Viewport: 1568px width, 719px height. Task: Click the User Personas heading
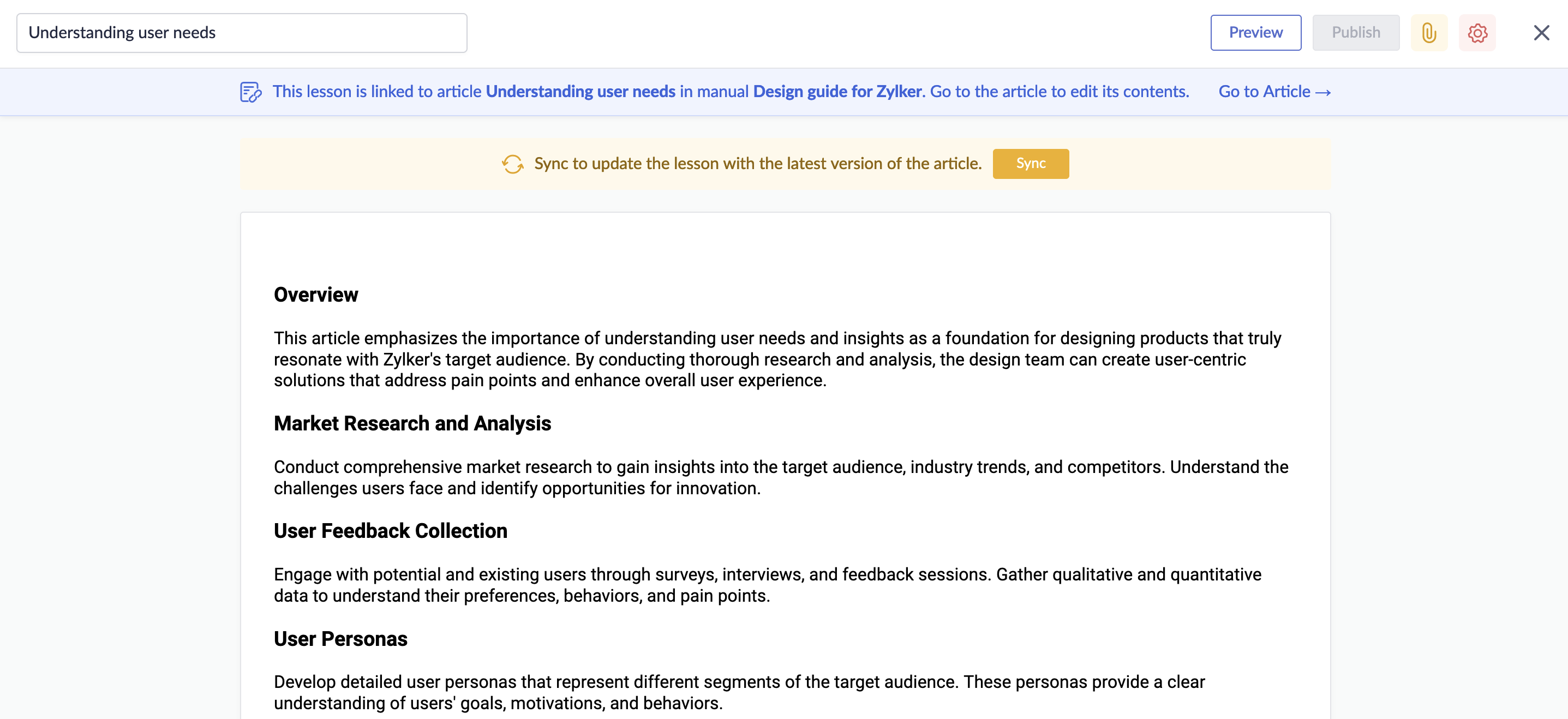pyautogui.click(x=340, y=639)
